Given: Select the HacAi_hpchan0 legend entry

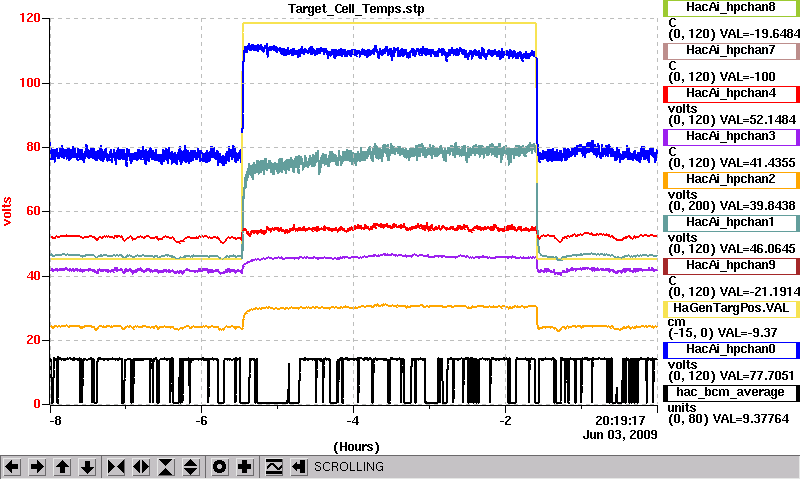Looking at the screenshot, I should coord(731,350).
